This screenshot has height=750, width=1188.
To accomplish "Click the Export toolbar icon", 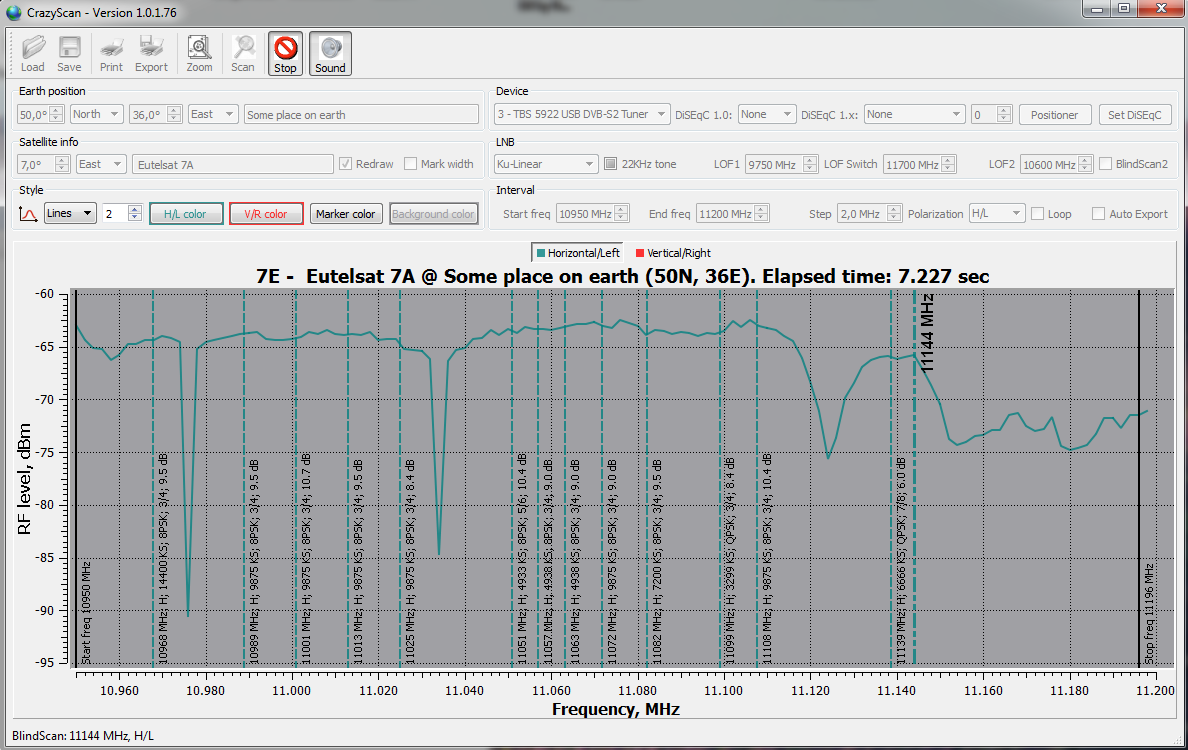I will click(x=152, y=54).
